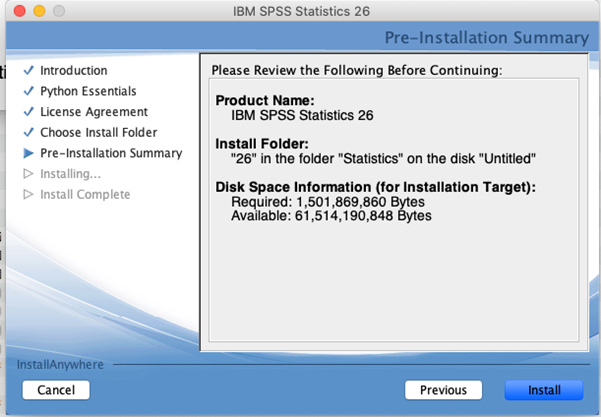
Task: Go back with the Previous button
Action: click(x=443, y=390)
